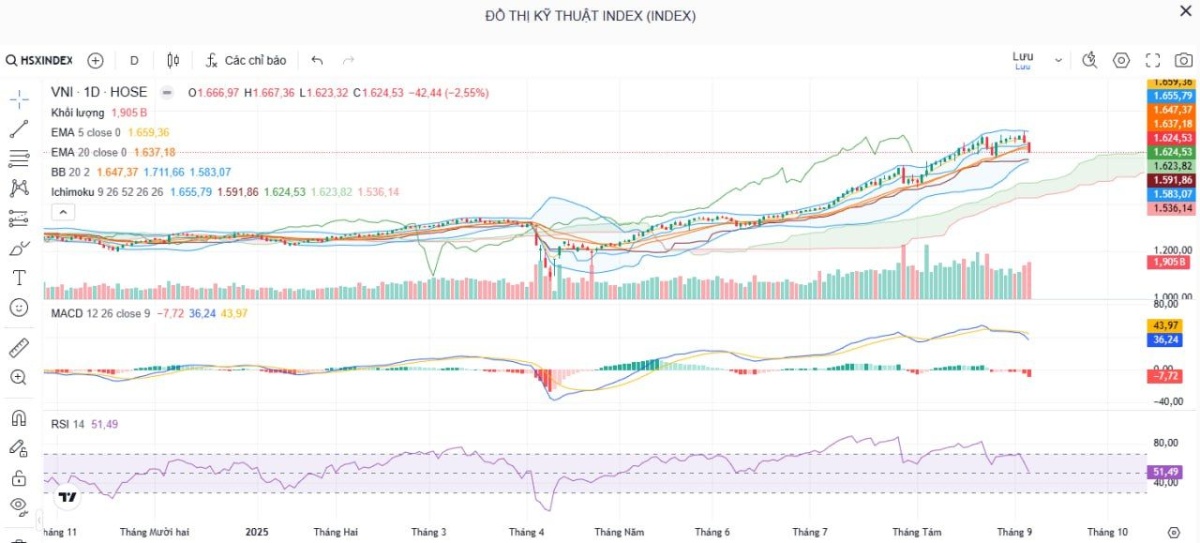Enter fullscreen chart mode
The height and width of the screenshot is (543, 1200).
pos(1153,60)
